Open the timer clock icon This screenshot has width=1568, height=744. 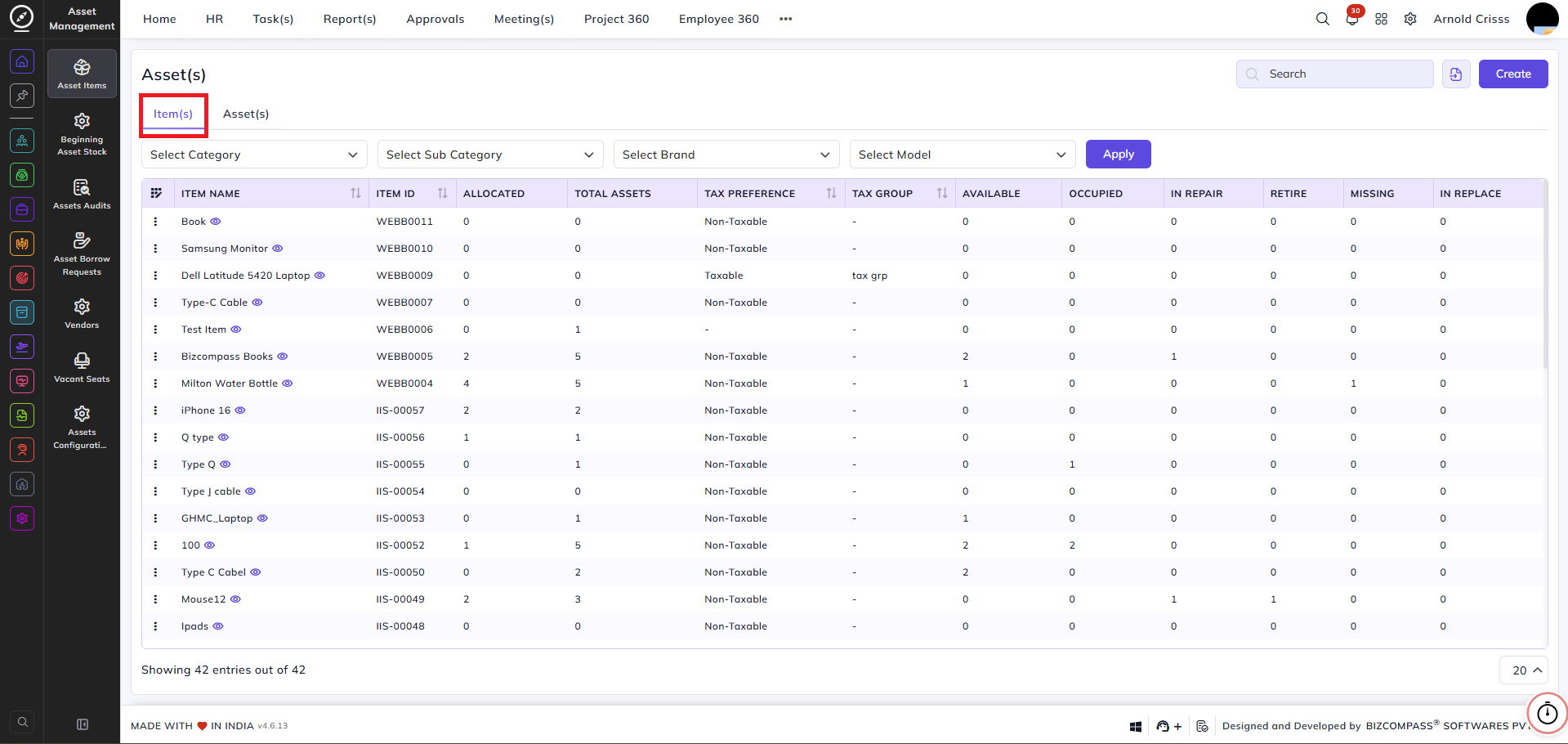1547,713
